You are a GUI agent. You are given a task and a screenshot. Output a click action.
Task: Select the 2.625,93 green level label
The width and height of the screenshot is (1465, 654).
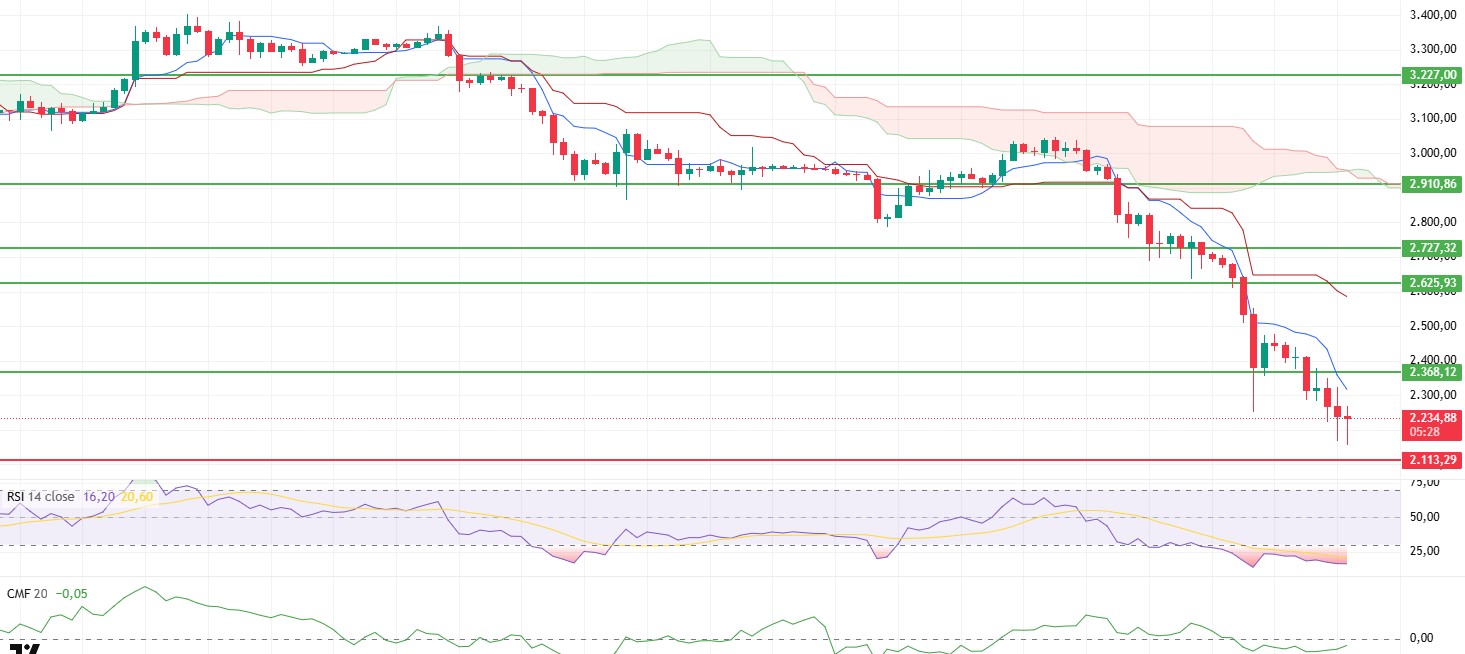[x=1431, y=283]
